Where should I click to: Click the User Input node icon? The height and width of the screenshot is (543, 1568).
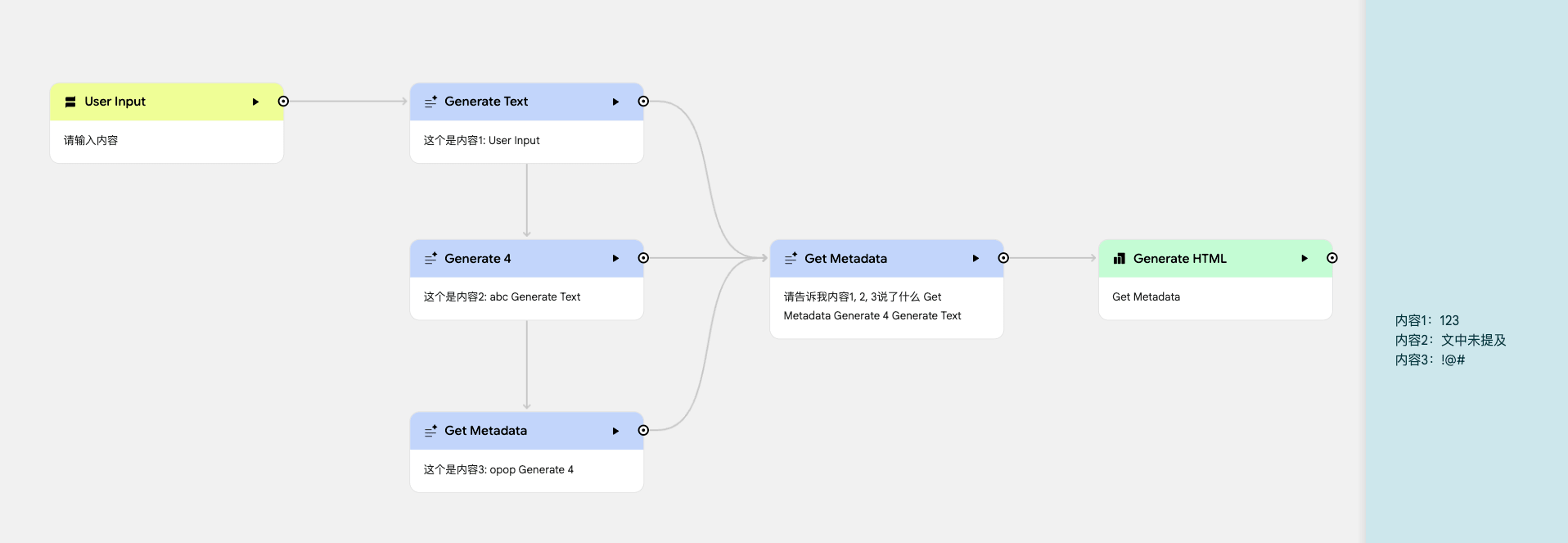point(70,102)
